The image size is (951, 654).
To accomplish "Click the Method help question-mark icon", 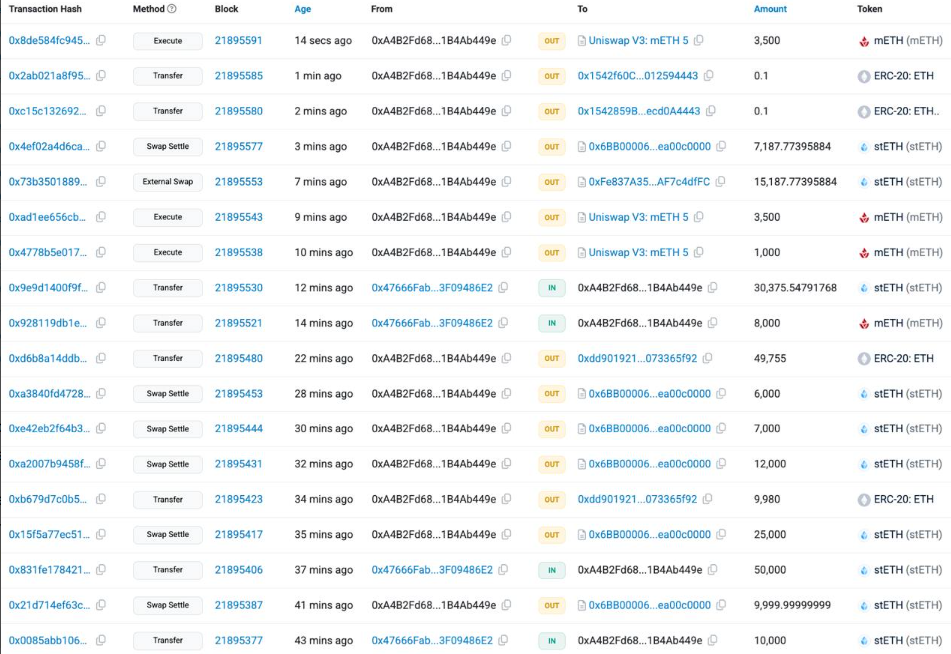I will [172, 8].
